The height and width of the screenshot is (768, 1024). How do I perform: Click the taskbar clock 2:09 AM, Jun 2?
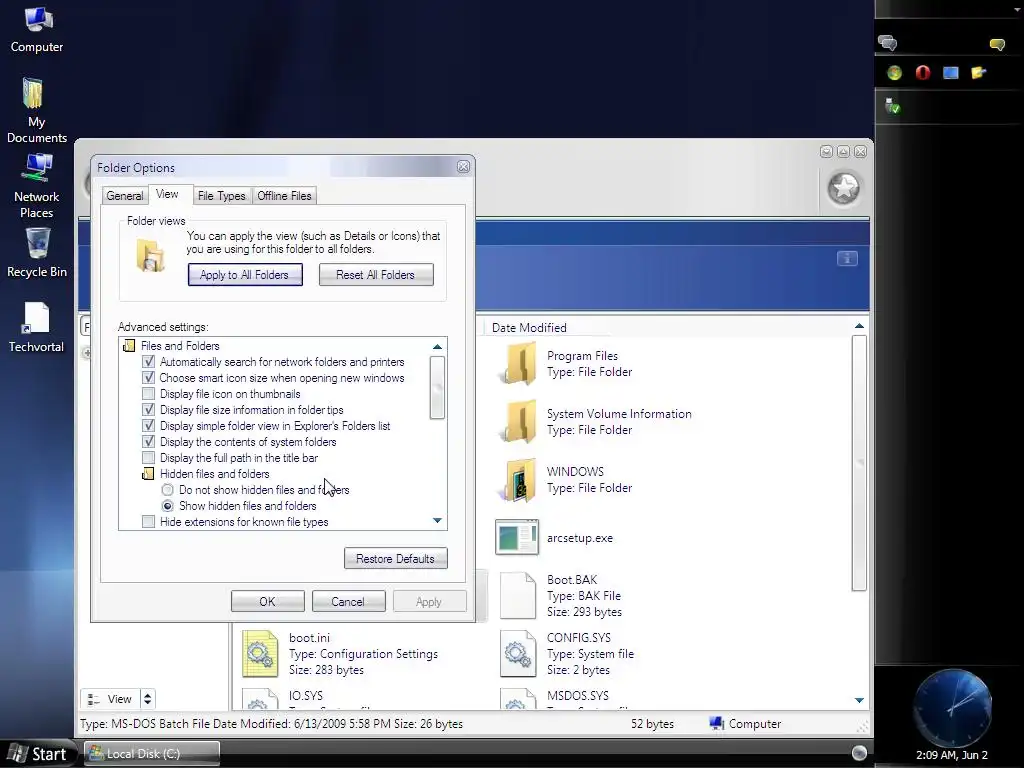[x=952, y=755]
